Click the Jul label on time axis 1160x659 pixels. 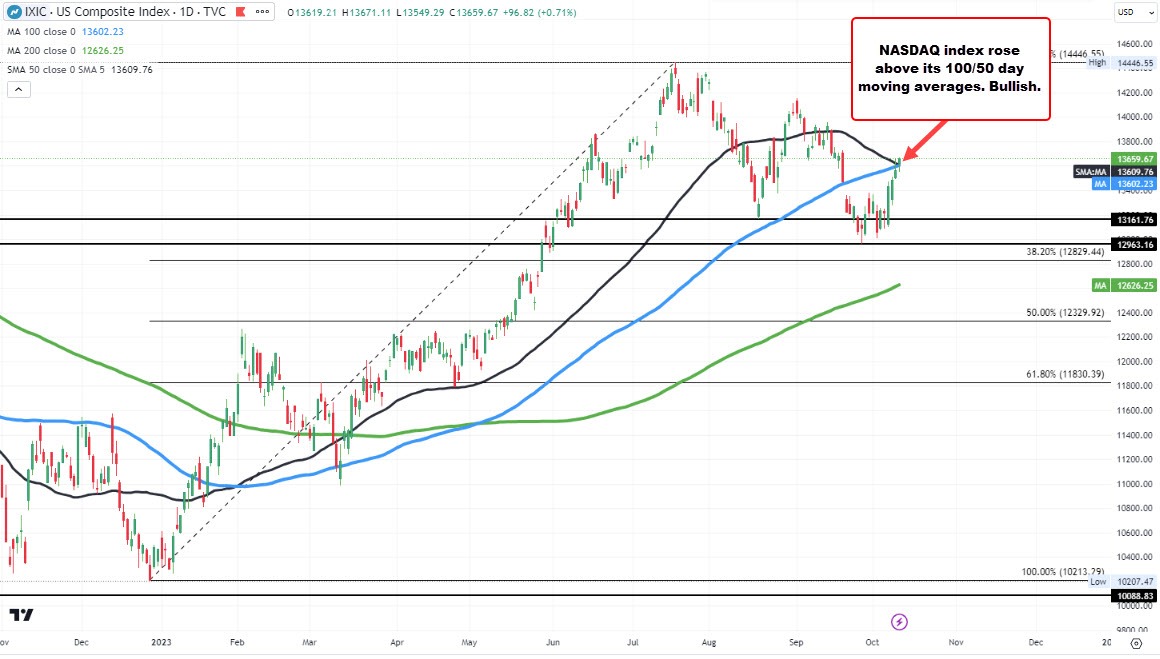pos(633,642)
